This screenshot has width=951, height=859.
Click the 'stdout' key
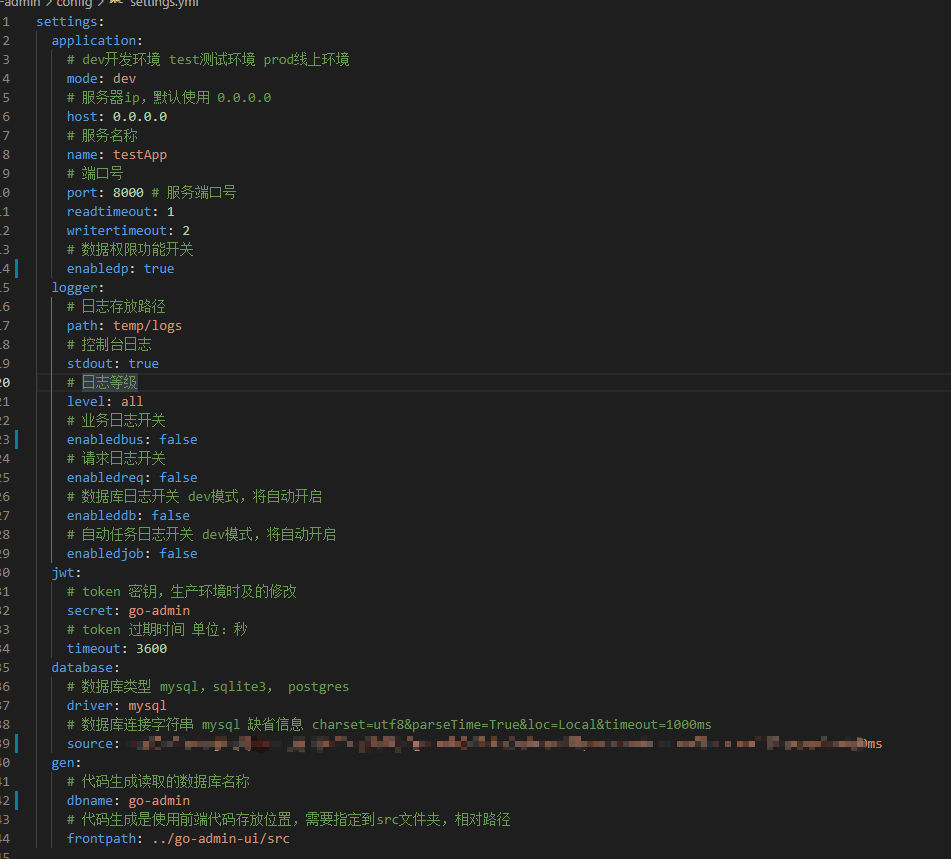[x=90, y=364]
